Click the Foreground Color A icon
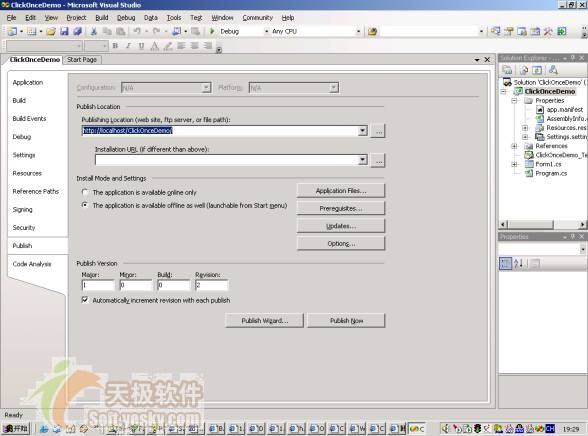Viewport: 588px width, 436px height. (154, 46)
